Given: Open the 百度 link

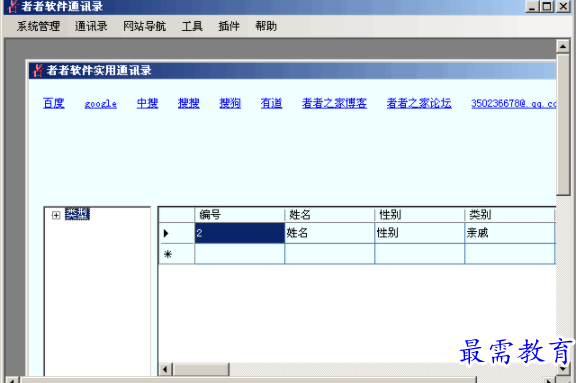Looking at the screenshot, I should [54, 103].
